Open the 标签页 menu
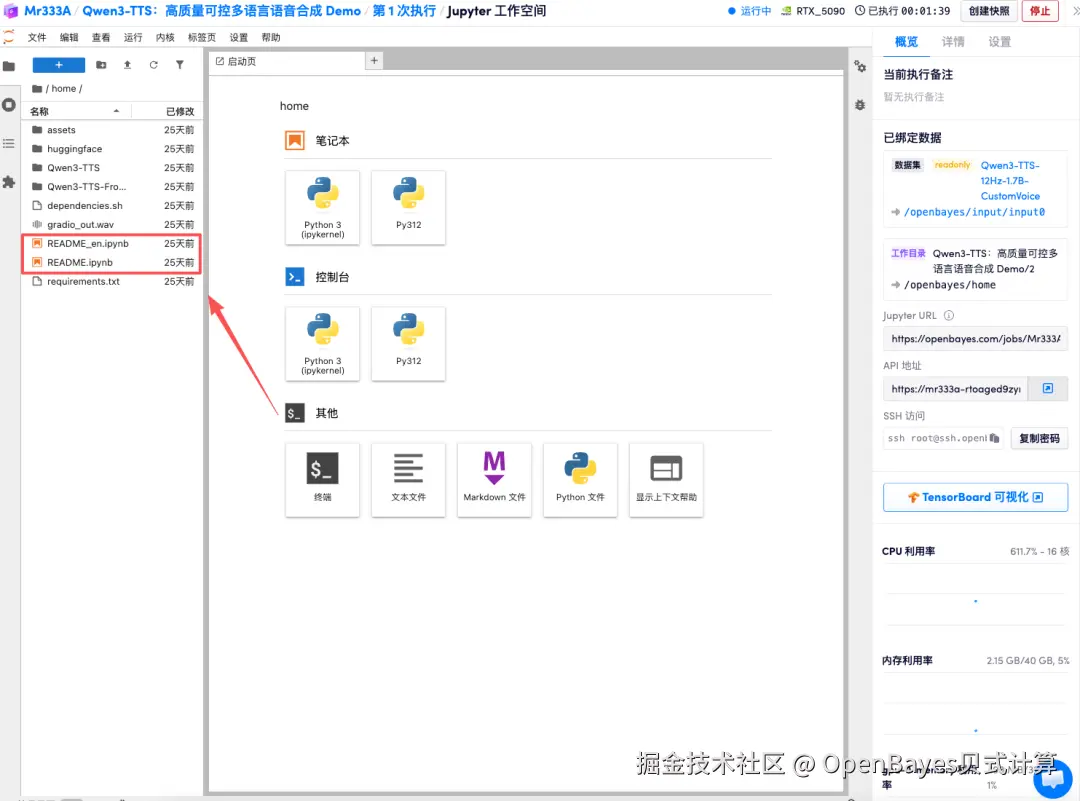 (x=202, y=37)
